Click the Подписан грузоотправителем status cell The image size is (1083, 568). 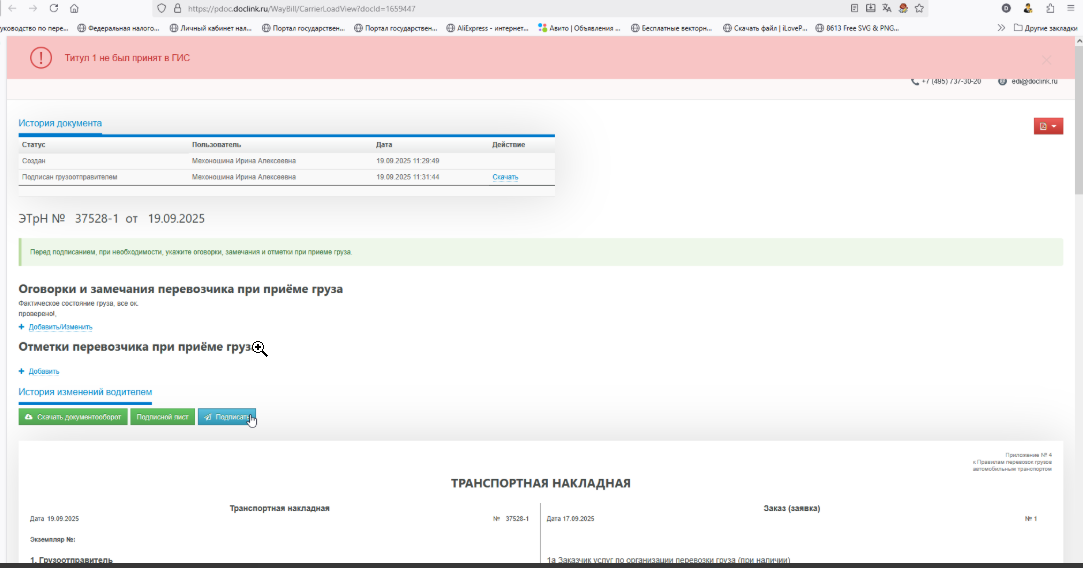pyautogui.click(x=70, y=177)
